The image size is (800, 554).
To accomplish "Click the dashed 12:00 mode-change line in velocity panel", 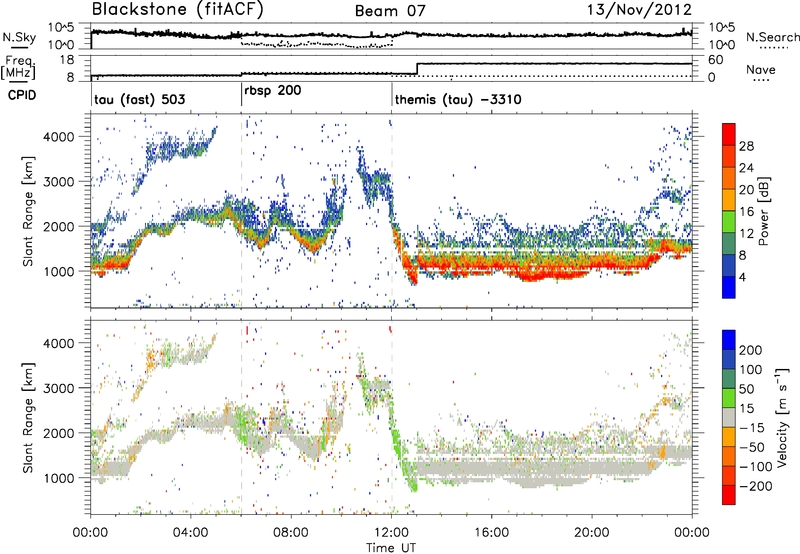I will pyautogui.click(x=392, y=417).
